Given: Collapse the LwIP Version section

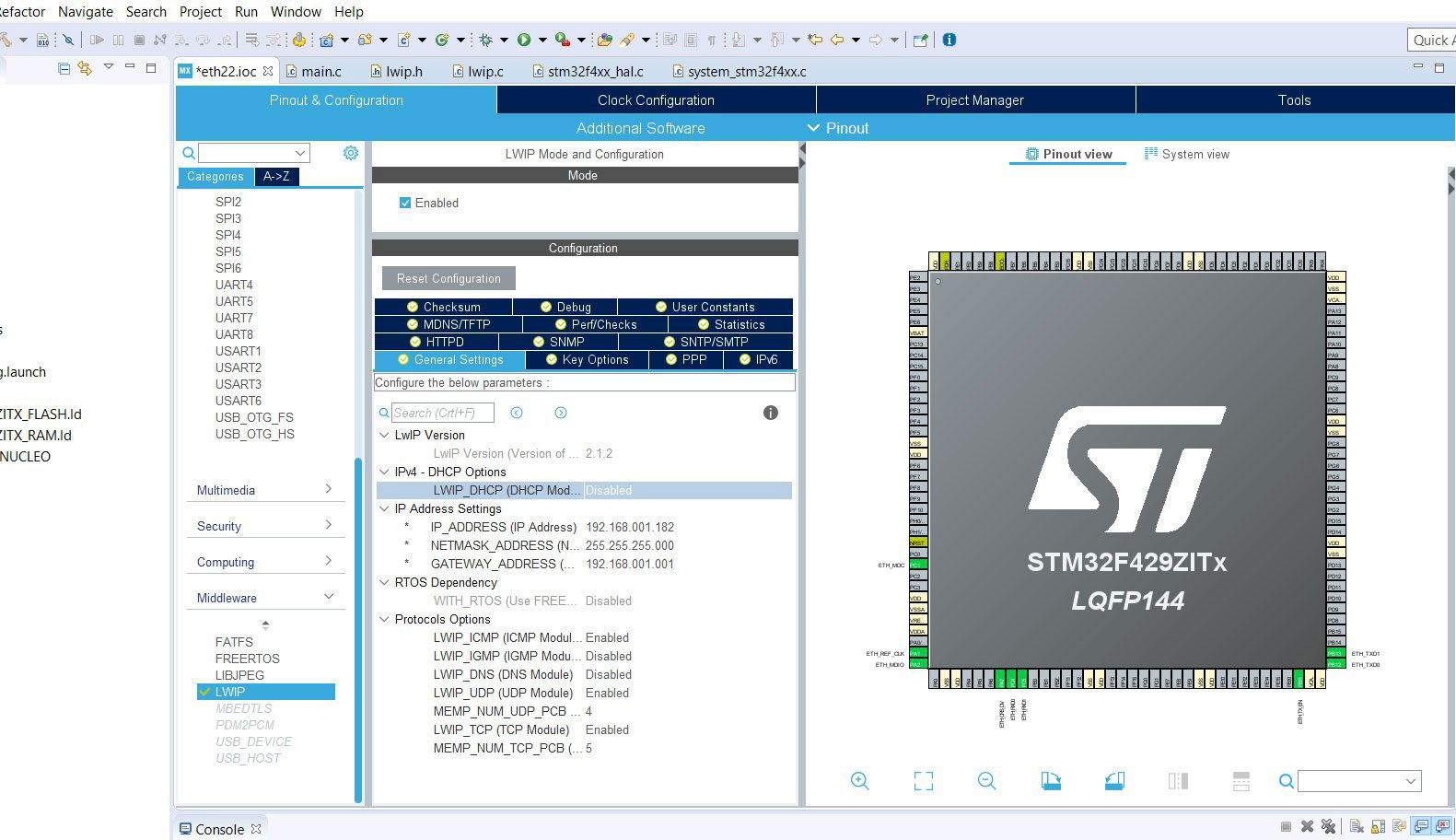Looking at the screenshot, I should (384, 435).
